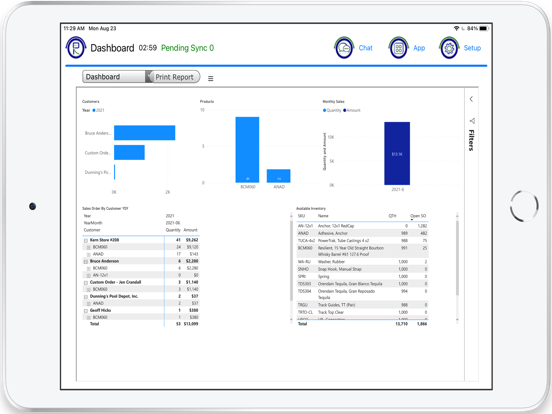Click the inventory table right scrollbar thumb

pyautogui.click(x=457, y=258)
